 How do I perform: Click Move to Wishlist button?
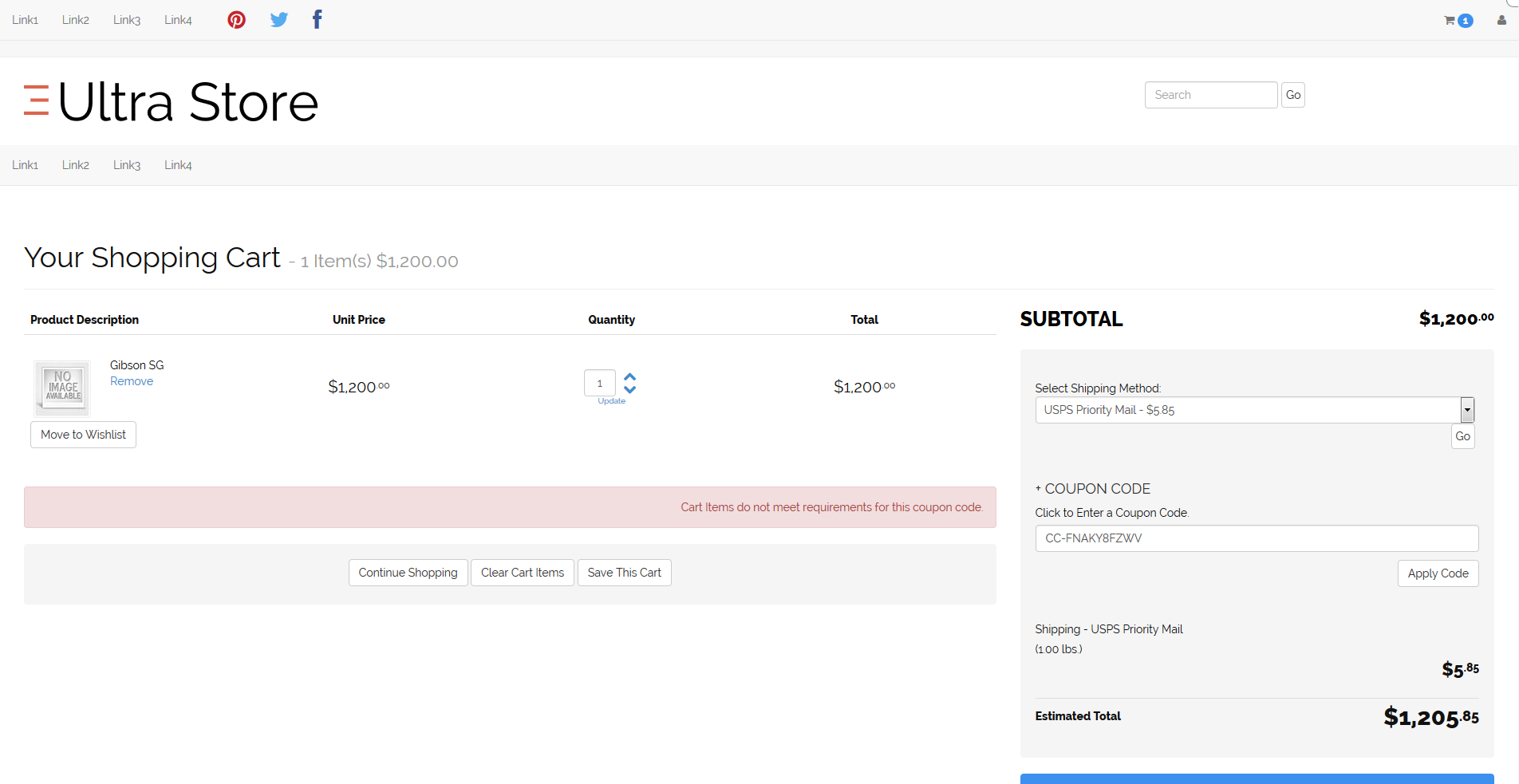83,435
